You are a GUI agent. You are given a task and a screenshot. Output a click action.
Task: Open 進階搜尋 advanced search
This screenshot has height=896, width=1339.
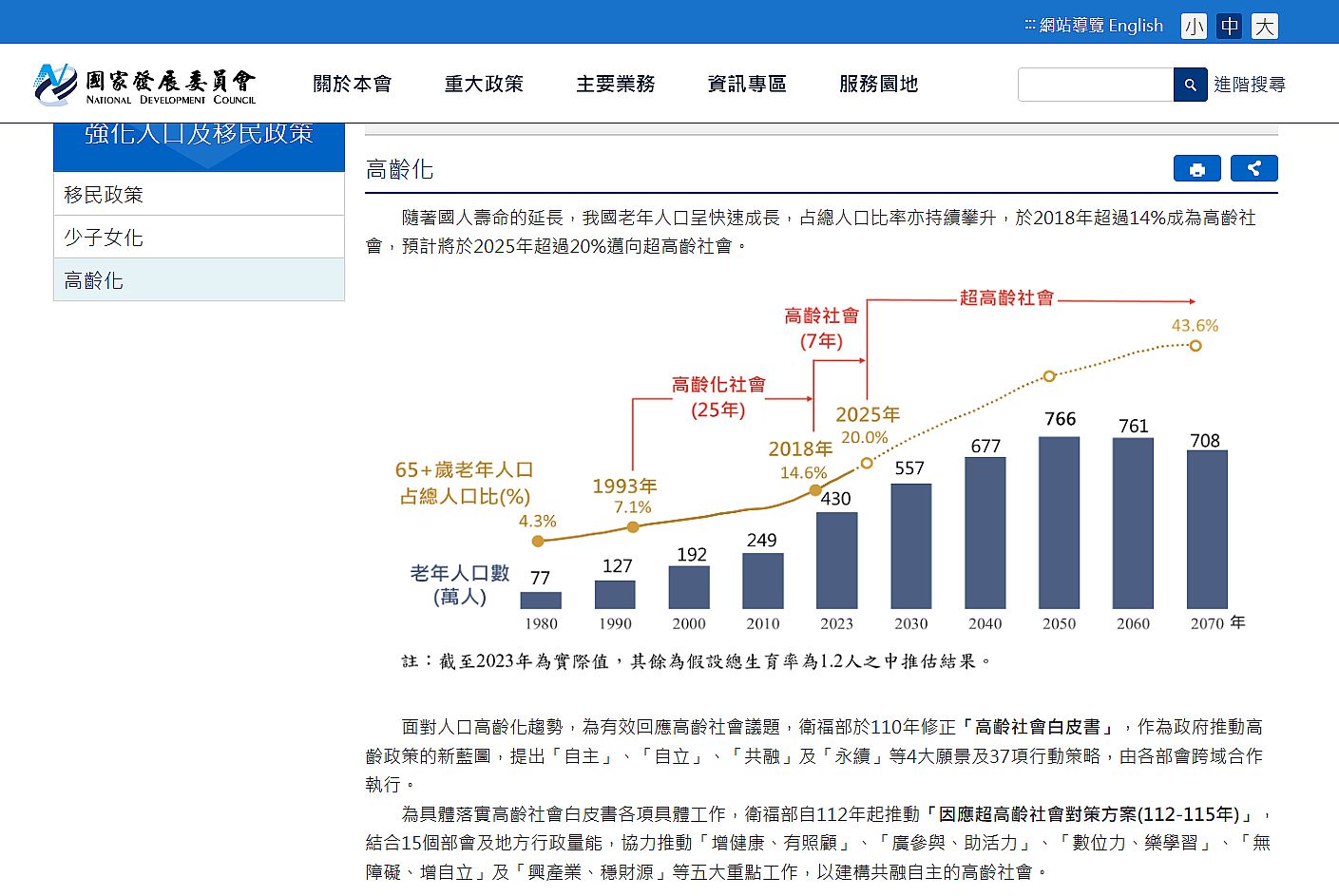pyautogui.click(x=1249, y=85)
